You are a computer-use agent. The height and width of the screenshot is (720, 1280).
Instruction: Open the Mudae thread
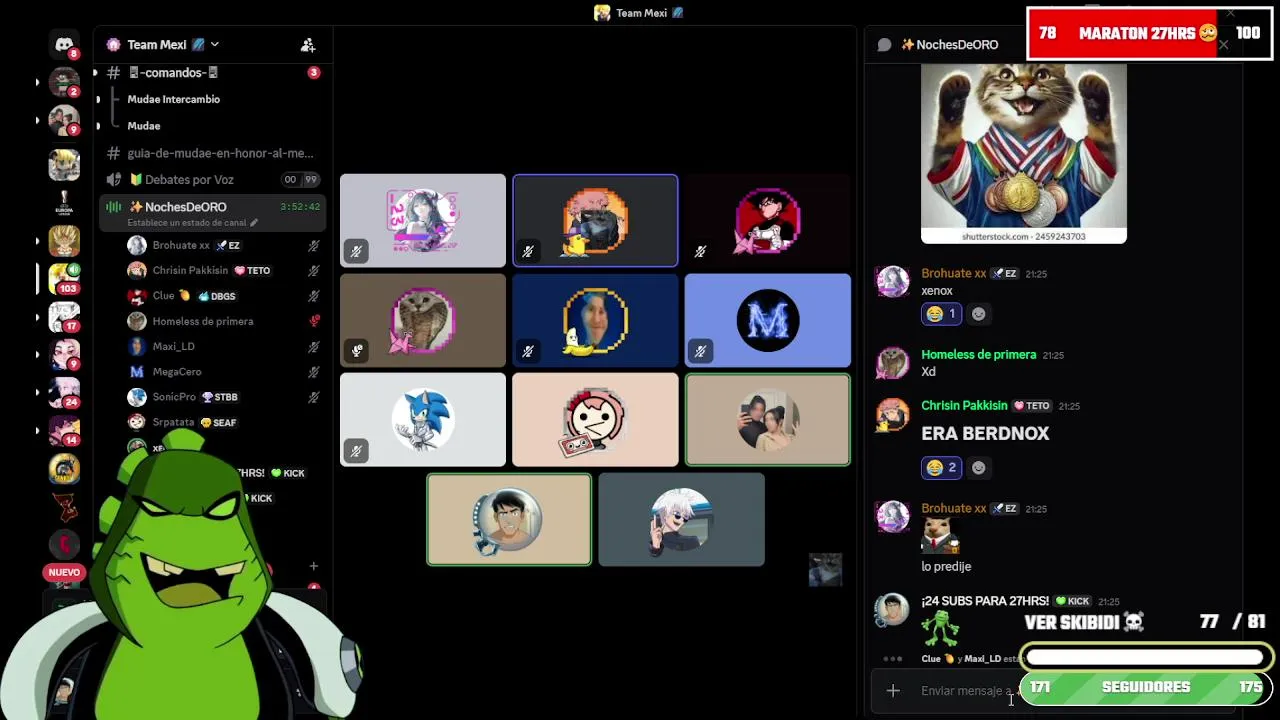coord(143,126)
